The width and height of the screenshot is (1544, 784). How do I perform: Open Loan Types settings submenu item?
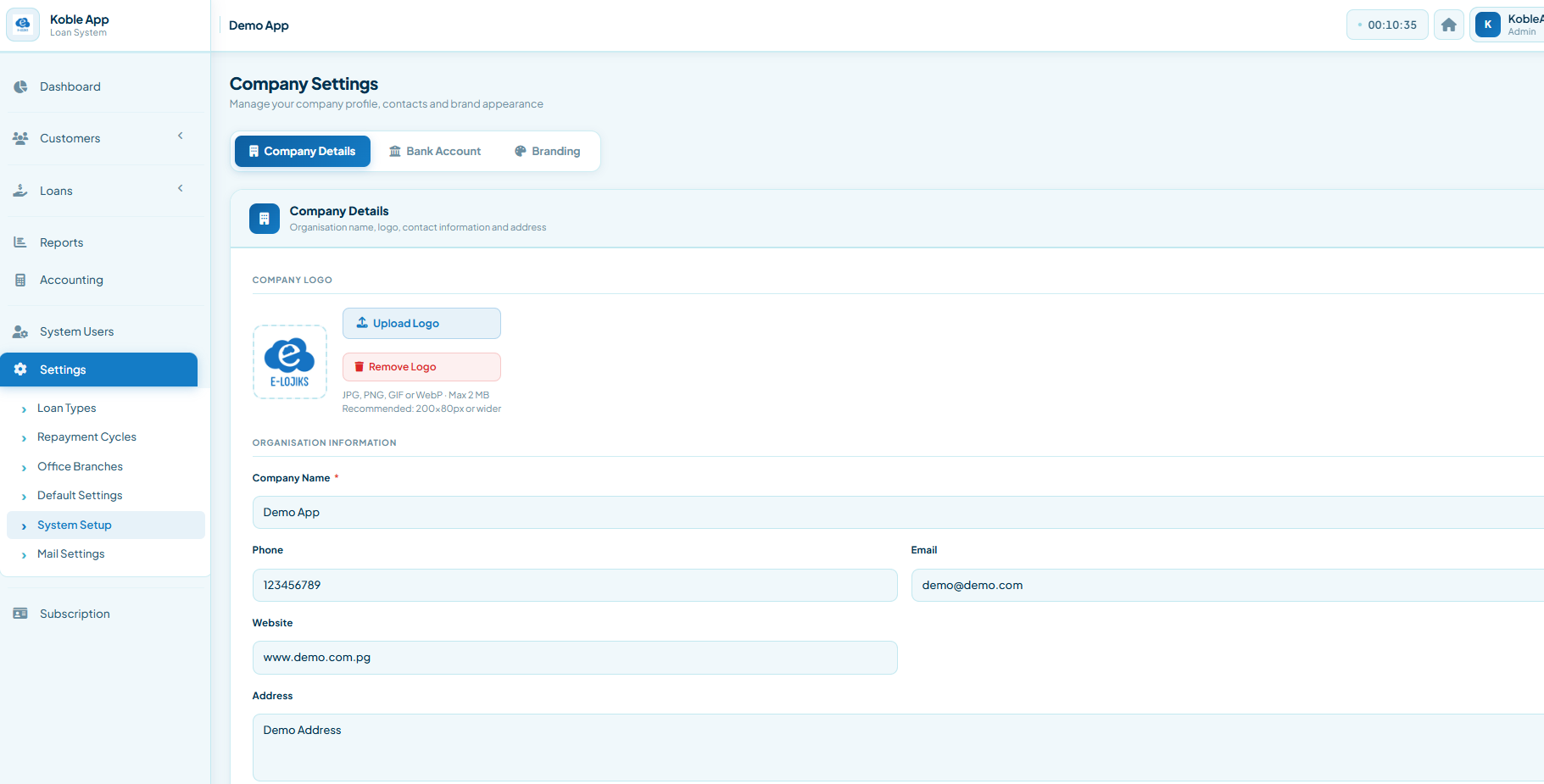point(66,409)
